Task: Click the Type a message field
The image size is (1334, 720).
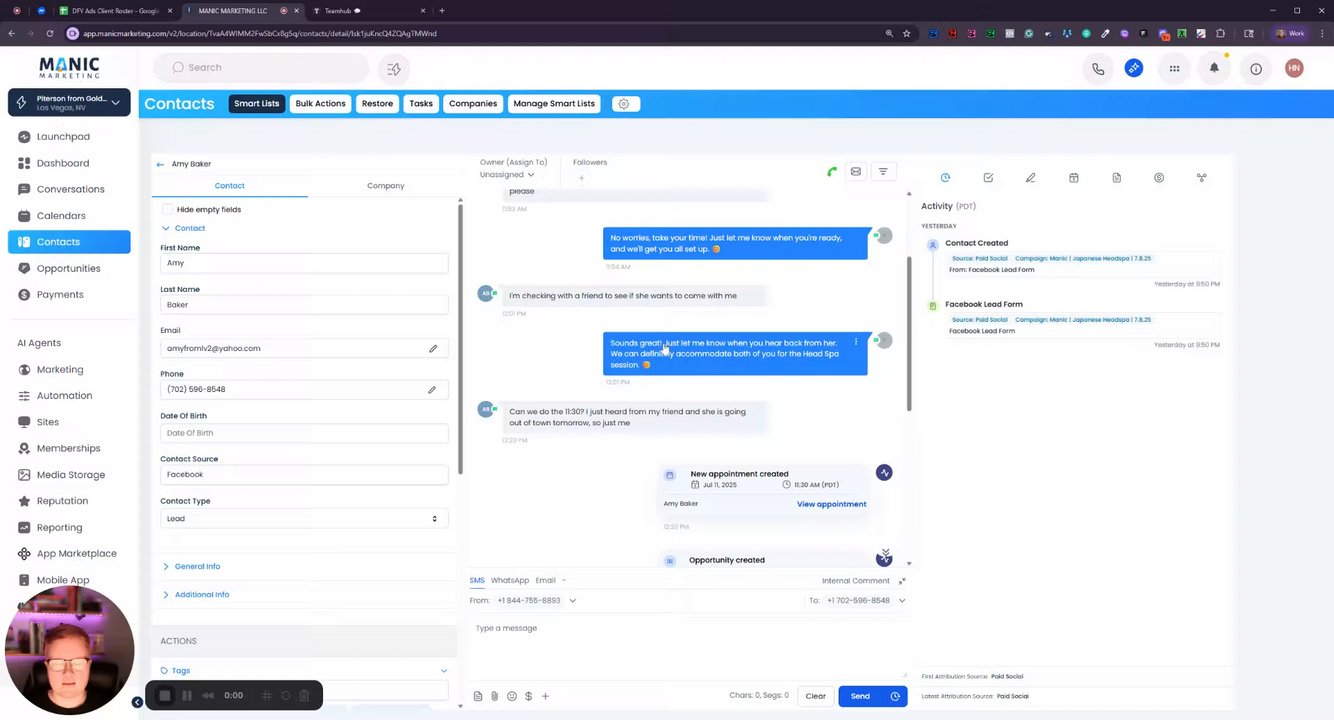Action: [x=688, y=642]
